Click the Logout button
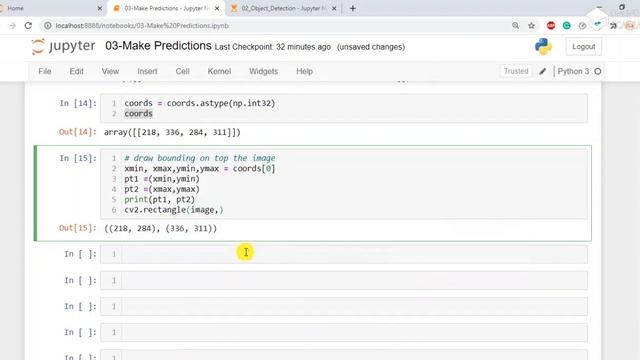Image resolution: width=640 pixels, height=360 pixels. coord(583,47)
